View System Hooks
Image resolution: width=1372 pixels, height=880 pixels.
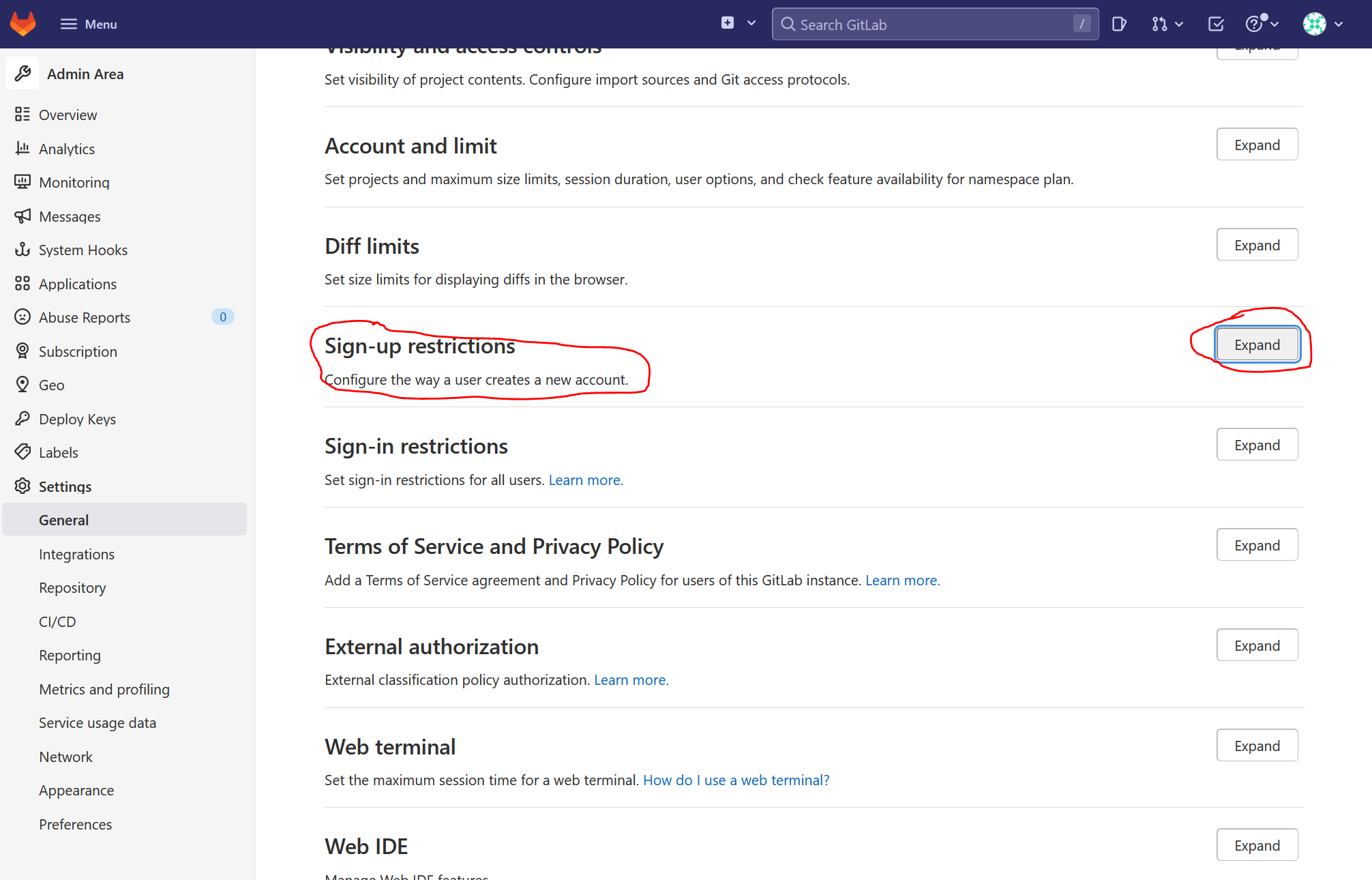[x=83, y=250]
